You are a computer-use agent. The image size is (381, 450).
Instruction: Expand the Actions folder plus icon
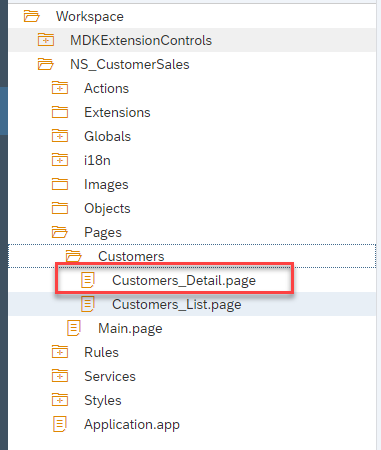60,88
